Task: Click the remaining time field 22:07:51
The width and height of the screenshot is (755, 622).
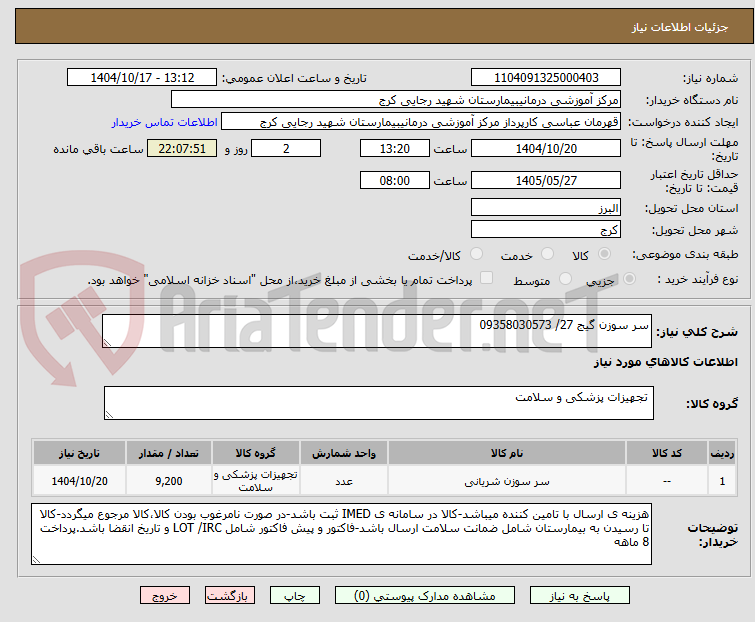Action: (x=182, y=148)
